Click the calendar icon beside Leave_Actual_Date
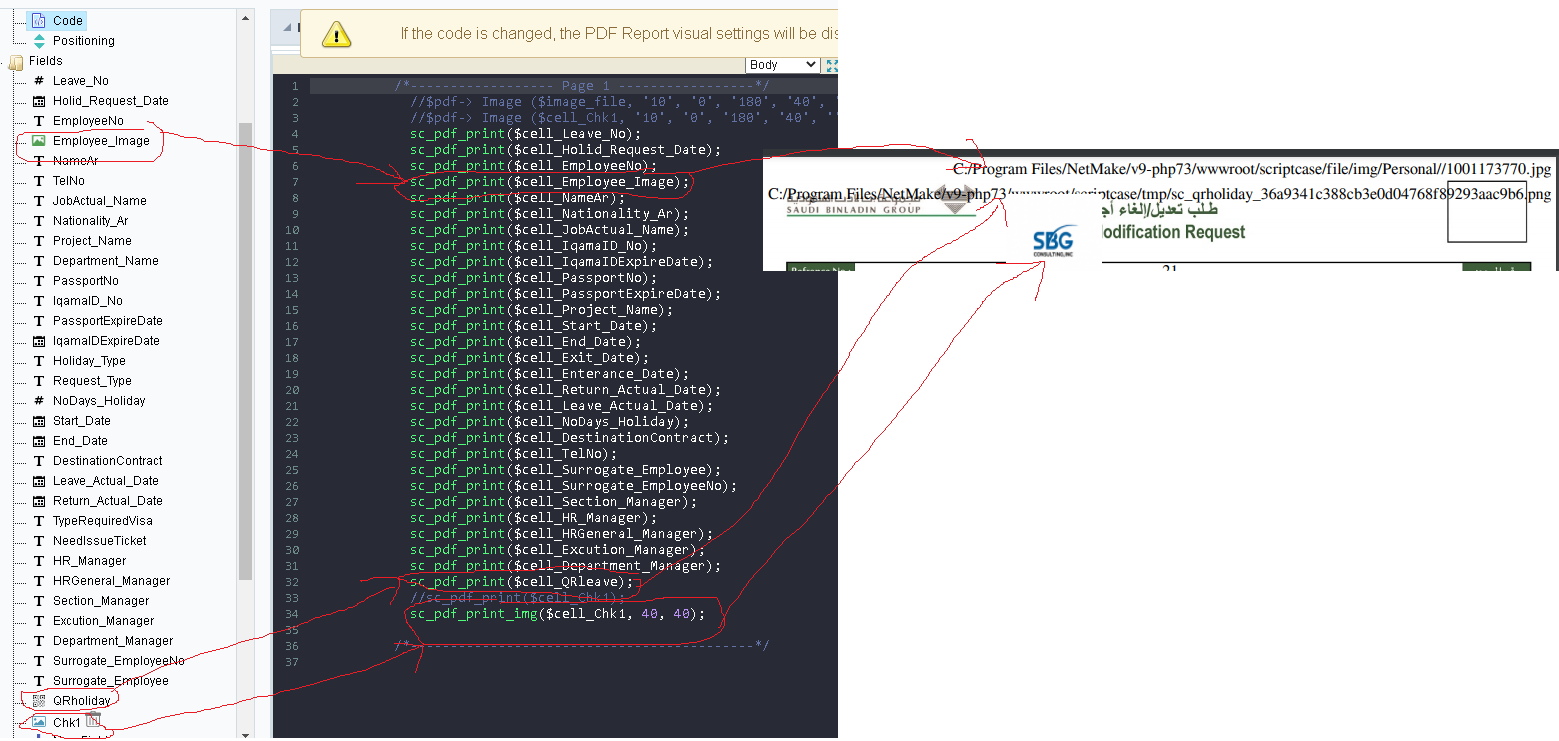 point(39,481)
